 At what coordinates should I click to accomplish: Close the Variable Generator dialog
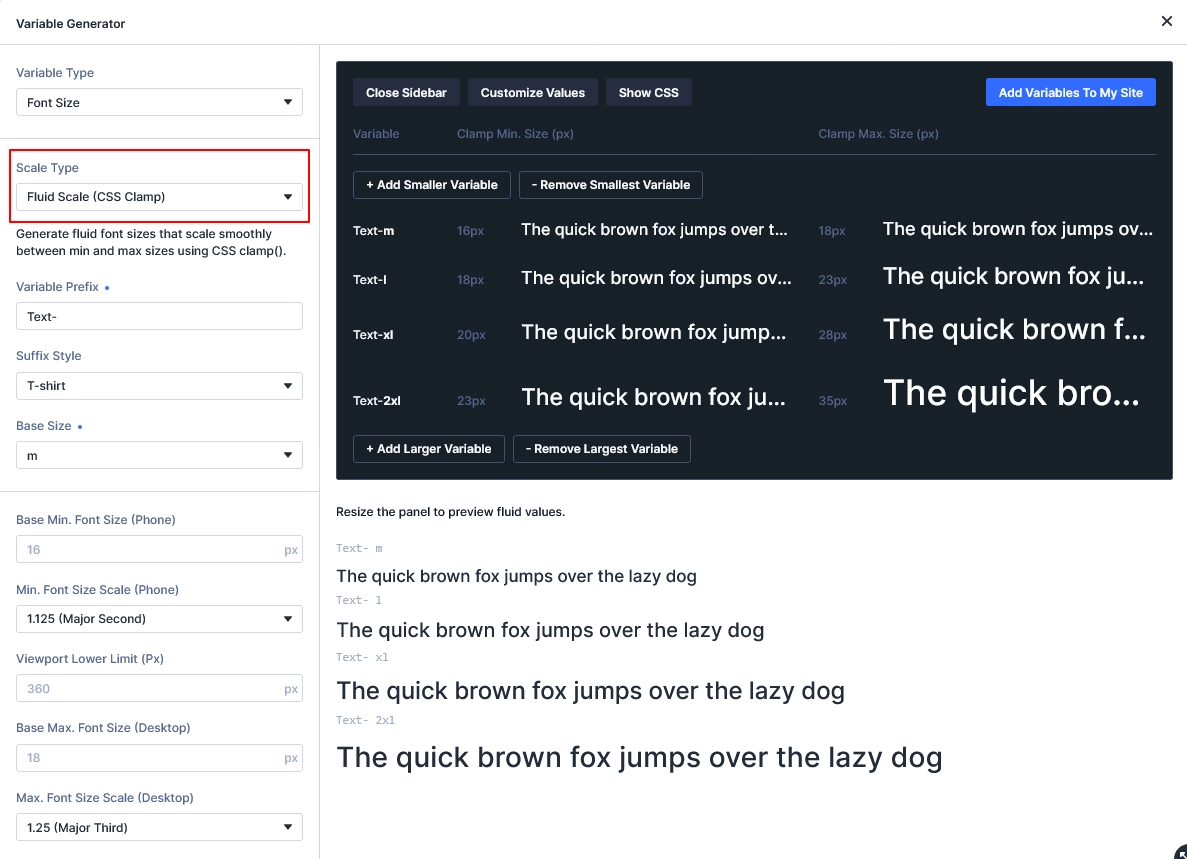[x=1167, y=21]
